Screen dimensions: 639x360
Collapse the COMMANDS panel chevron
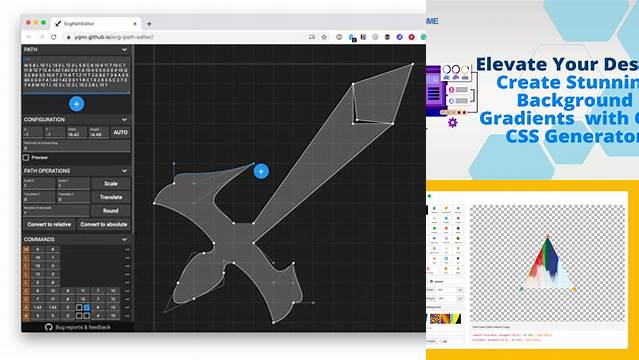pos(124,239)
